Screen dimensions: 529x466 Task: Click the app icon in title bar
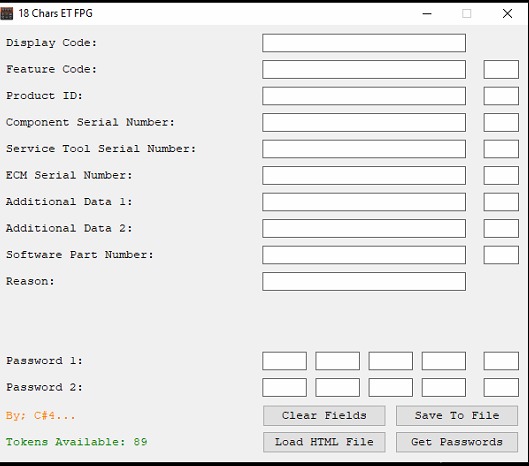tap(6, 13)
